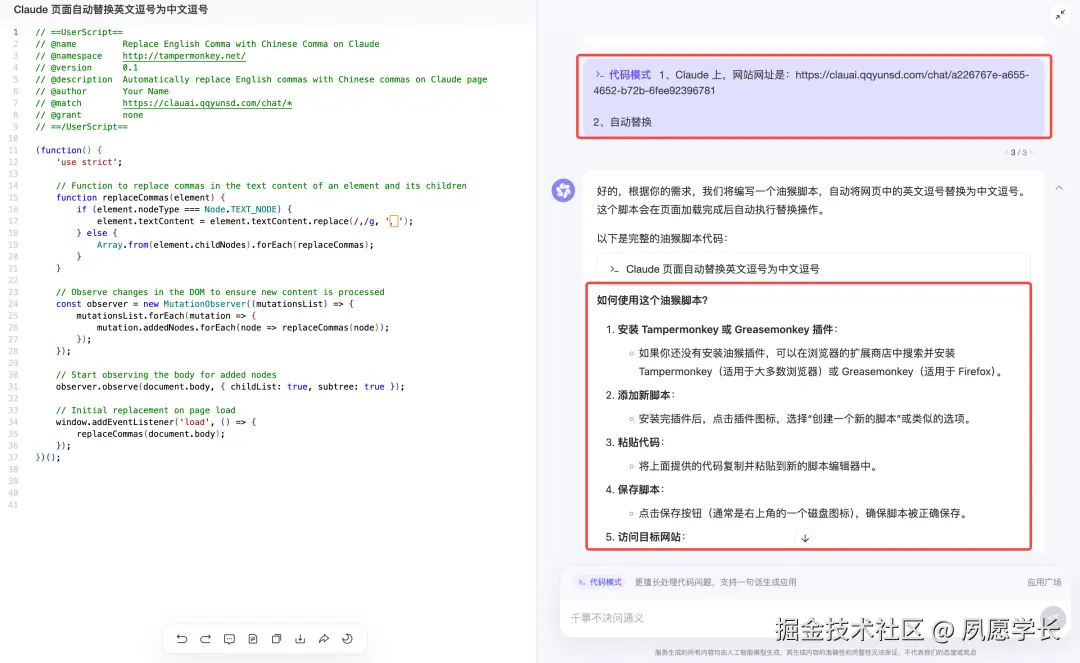This screenshot has width=1080, height=663.
Task: Click the '@name' metadata line in code
Action: [207, 43]
